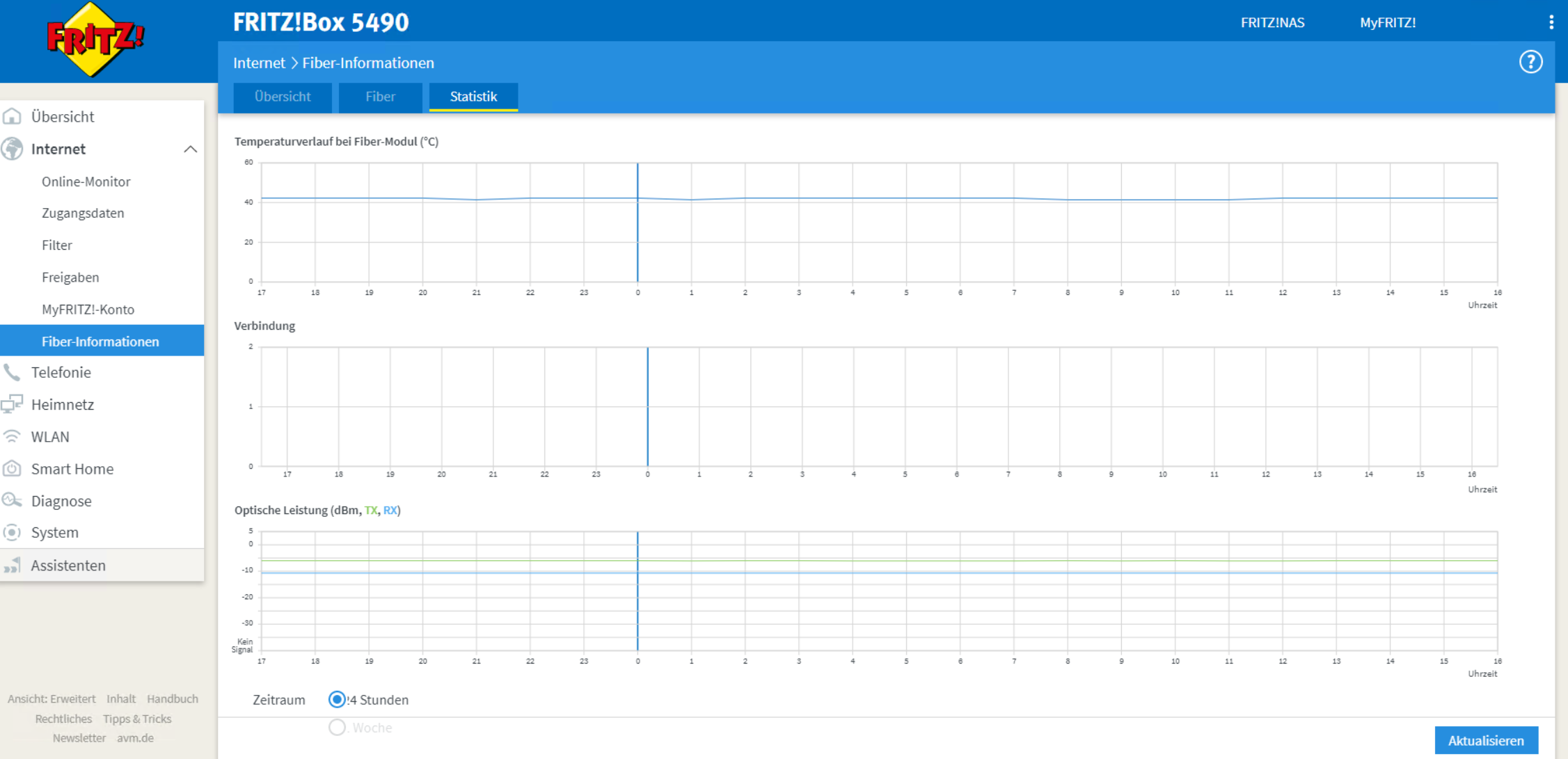Click the Aktualisieren button
The height and width of the screenshot is (759, 1568).
(1485, 741)
